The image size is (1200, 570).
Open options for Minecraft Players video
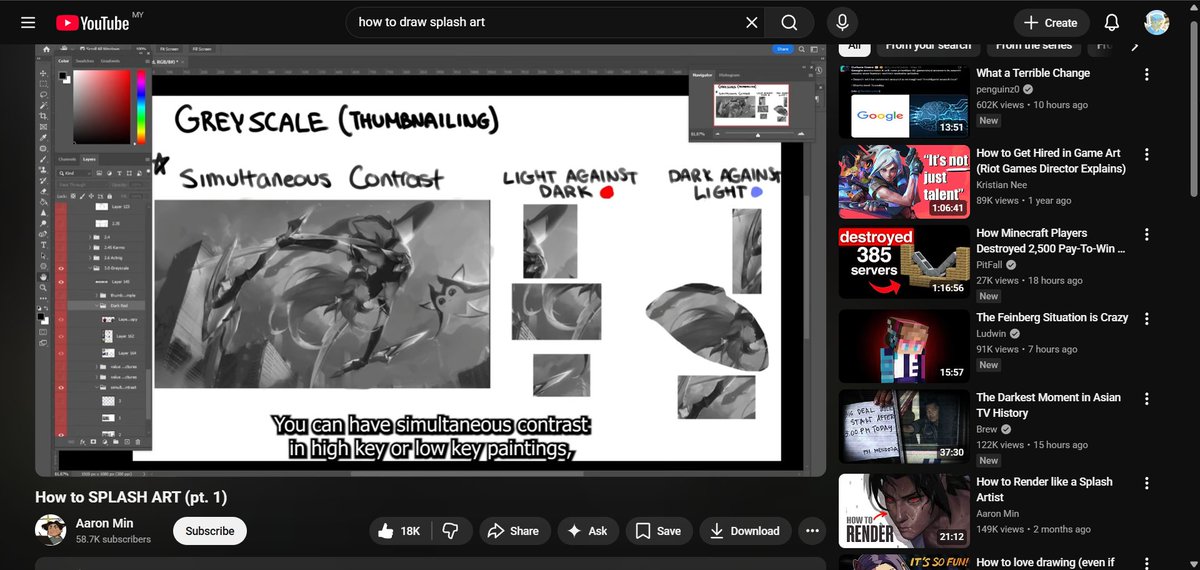coord(1147,234)
